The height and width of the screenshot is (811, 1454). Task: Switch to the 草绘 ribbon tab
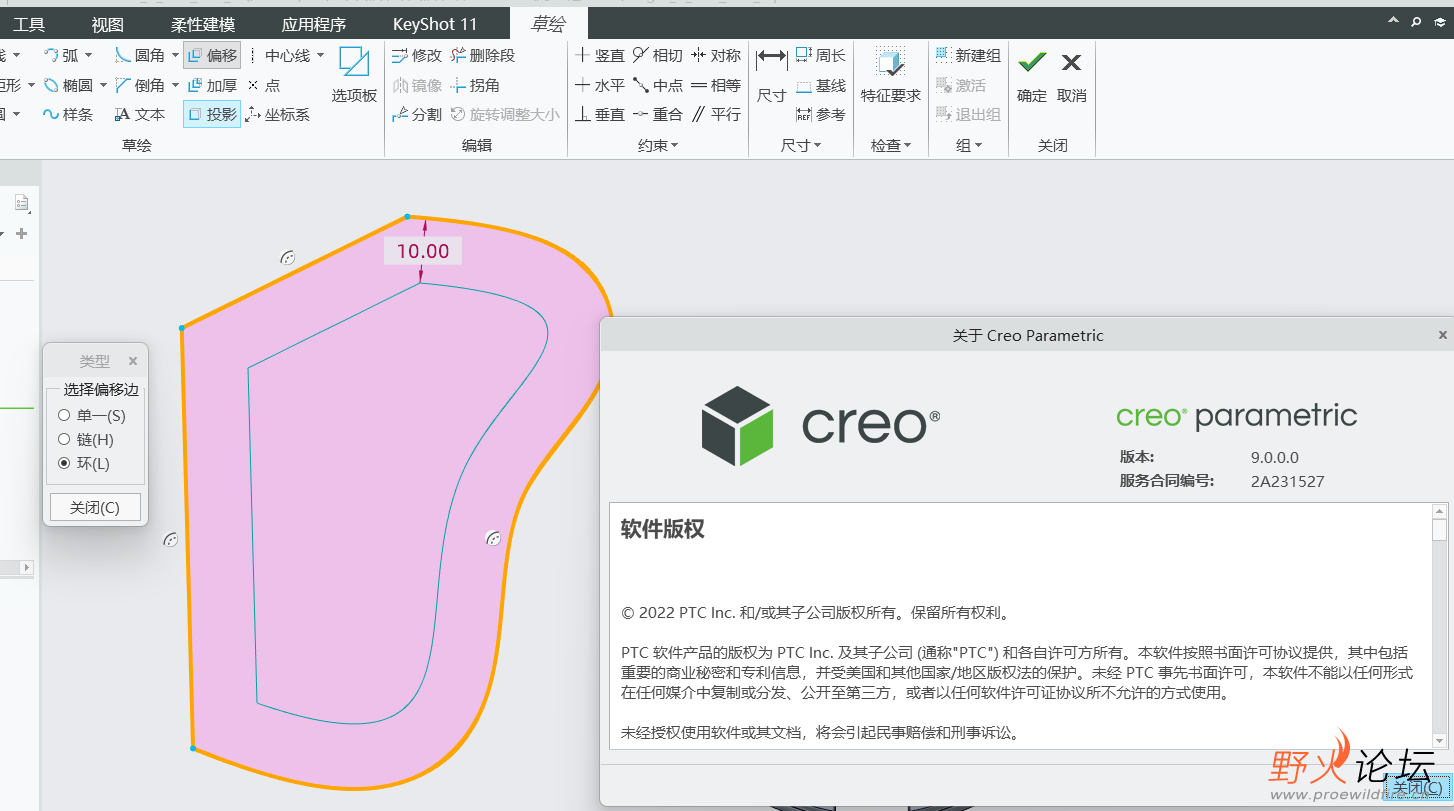[x=547, y=24]
